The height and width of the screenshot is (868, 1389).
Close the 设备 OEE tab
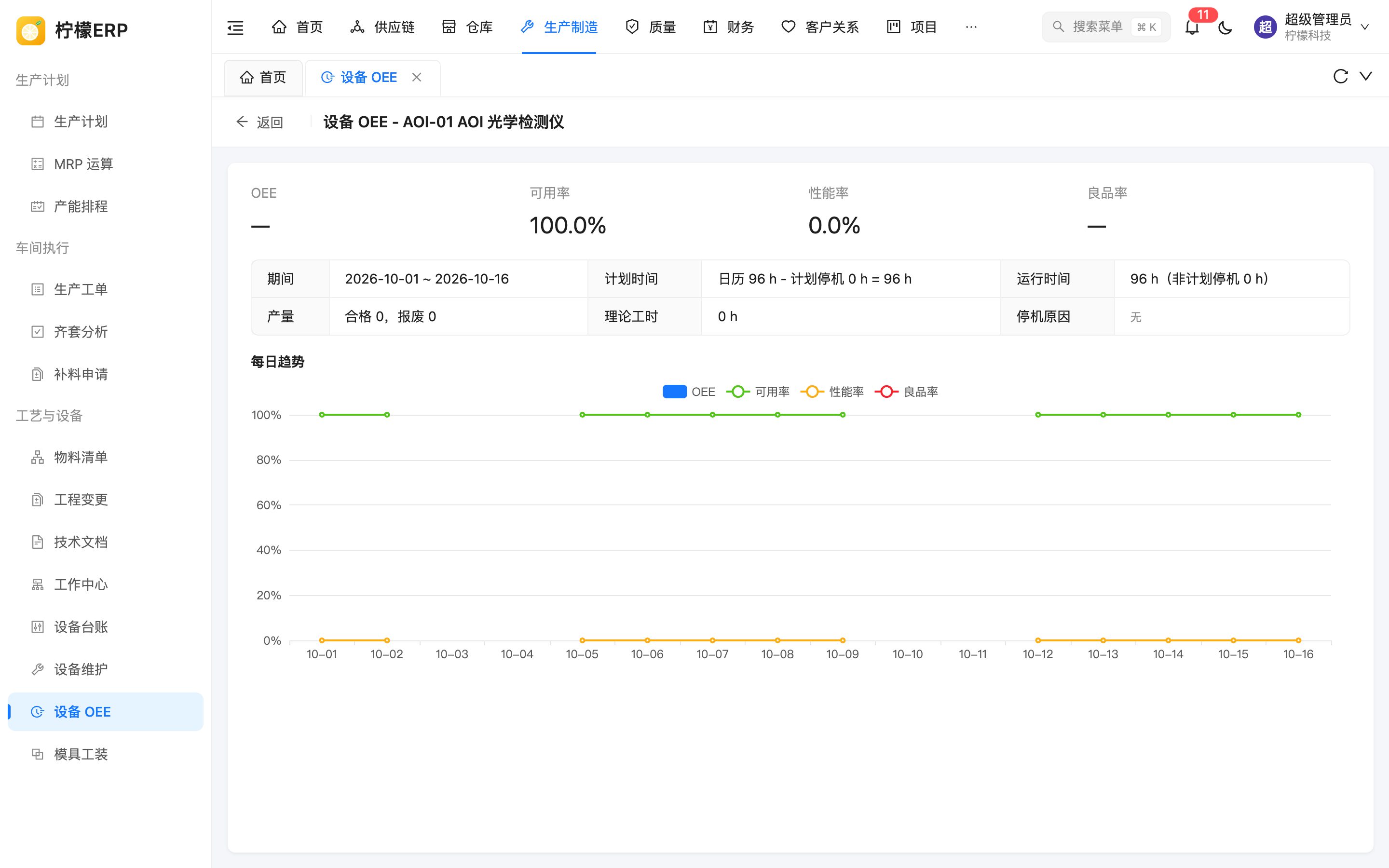click(x=417, y=77)
